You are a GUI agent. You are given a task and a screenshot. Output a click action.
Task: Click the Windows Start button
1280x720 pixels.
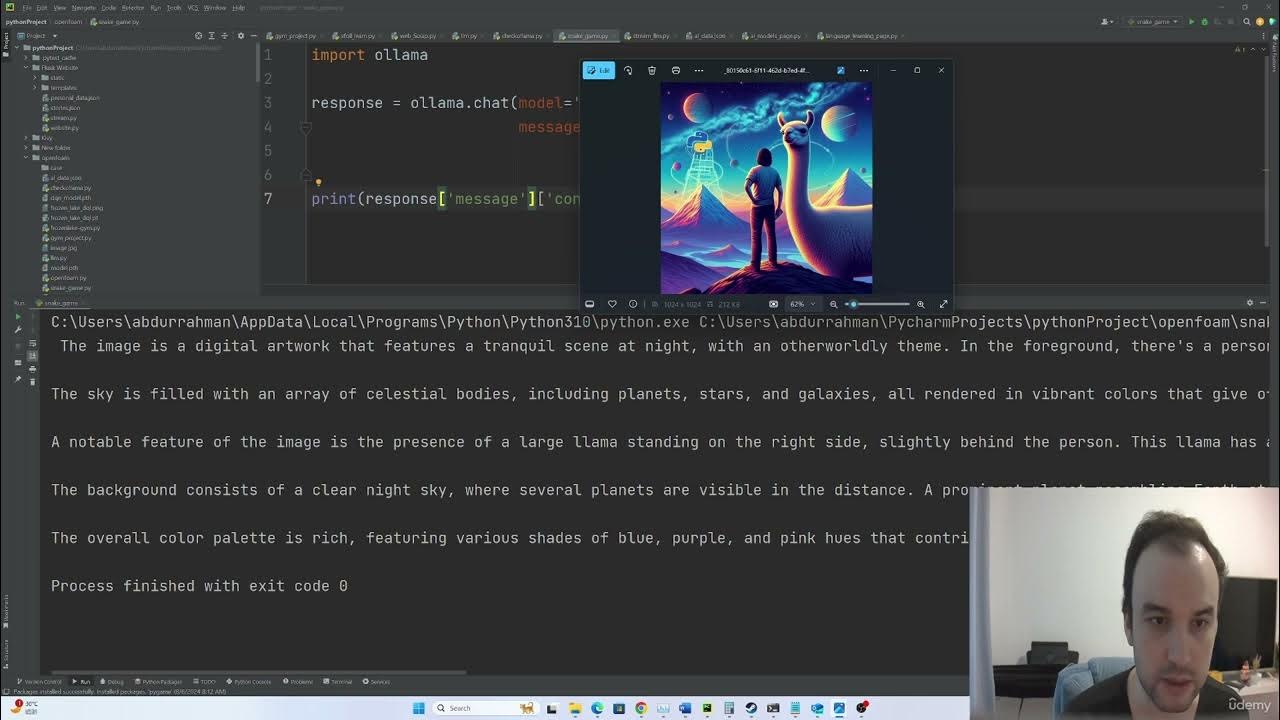coord(418,708)
